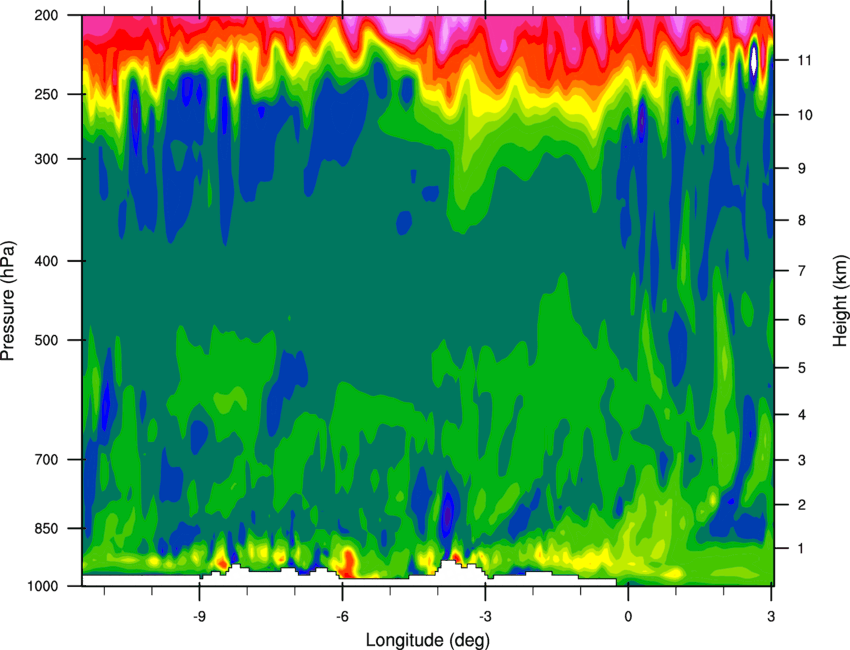Click the -3 longitude tick label
850x650 pixels.
[x=485, y=616]
